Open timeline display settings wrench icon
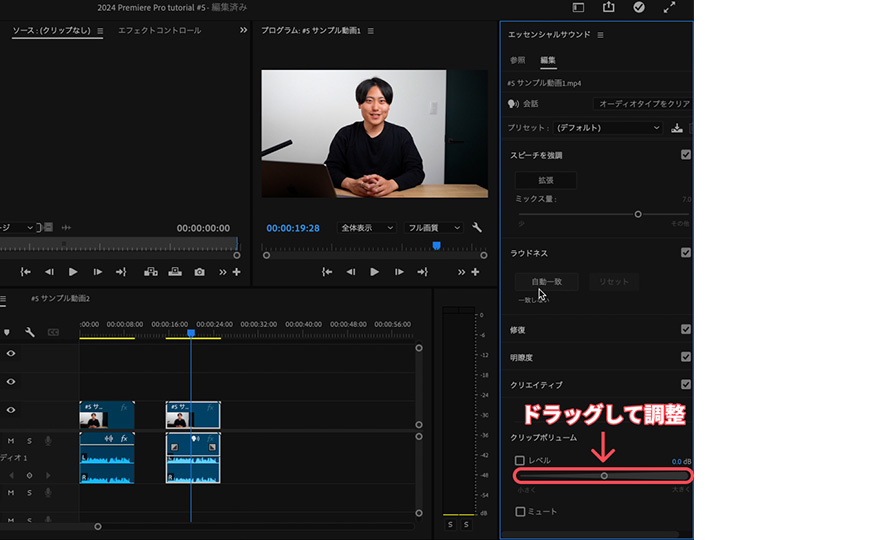 click(30, 332)
